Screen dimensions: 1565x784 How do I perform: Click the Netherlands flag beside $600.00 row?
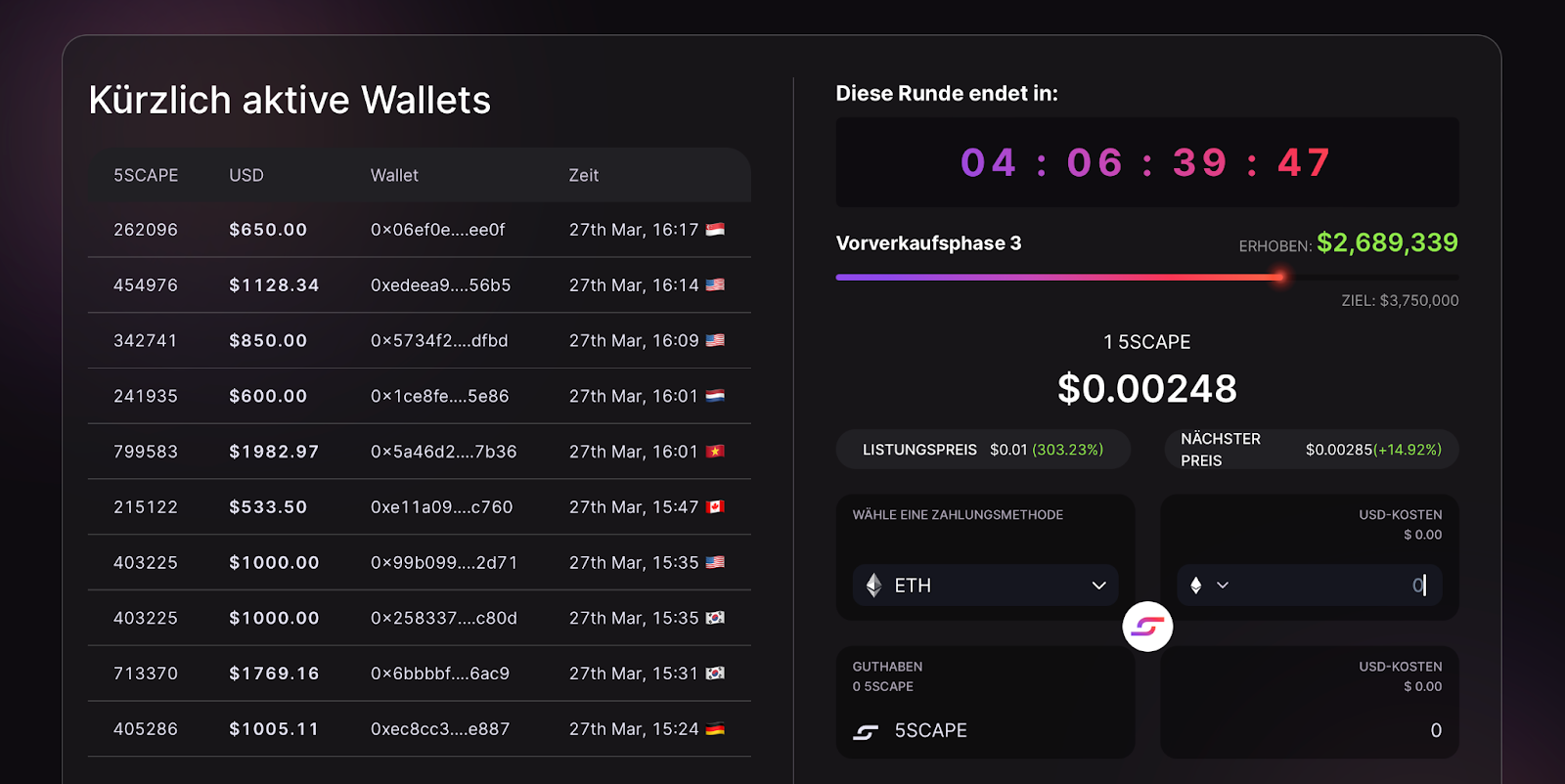click(x=715, y=396)
